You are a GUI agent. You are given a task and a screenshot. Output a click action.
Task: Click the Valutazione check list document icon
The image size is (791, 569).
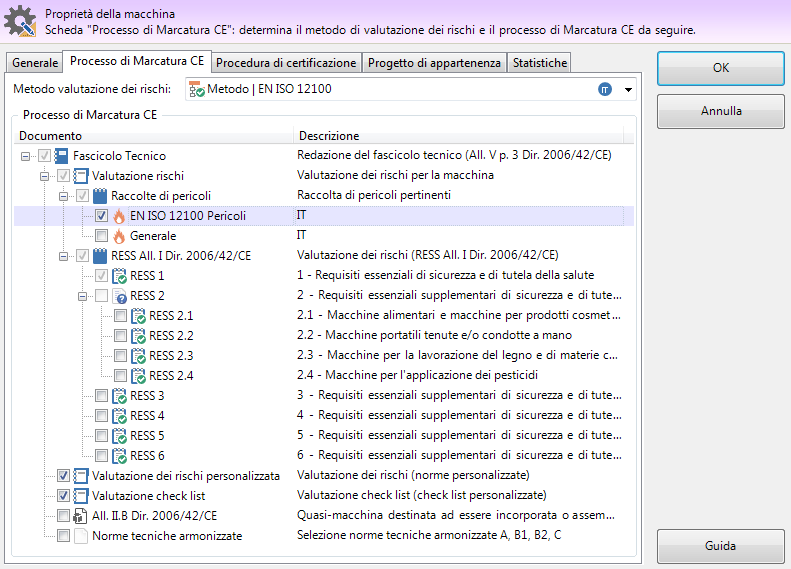81,496
